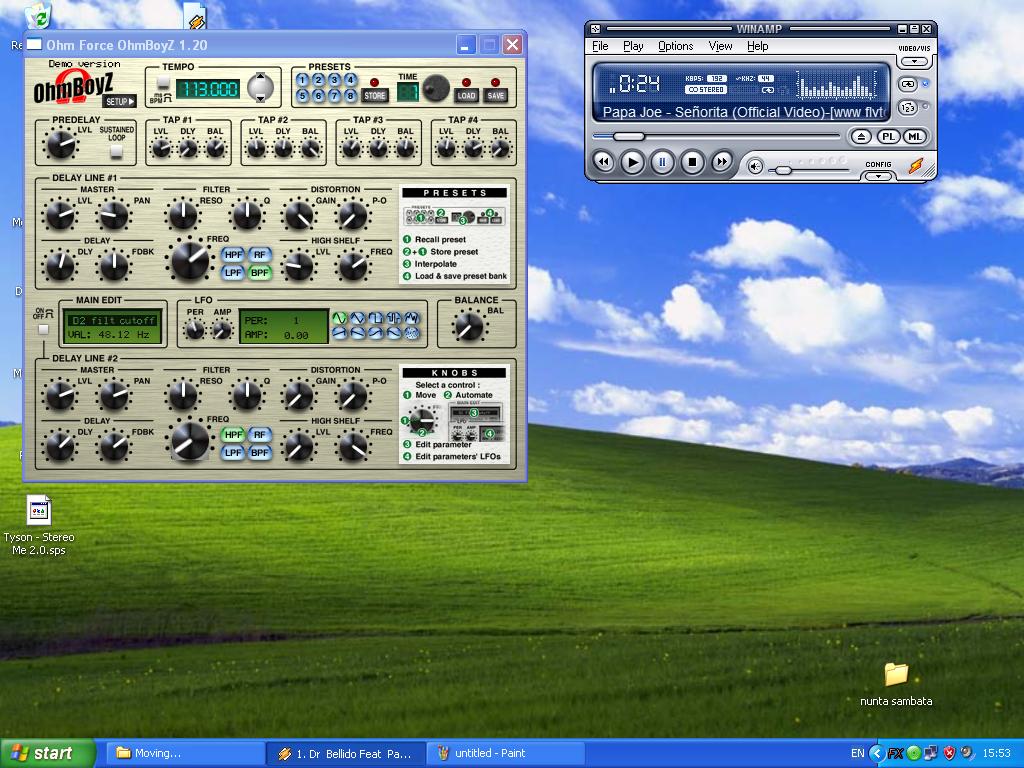1024x768 pixels.
Task: Toggle HPF filter on Delay Line #2
Action: (233, 435)
